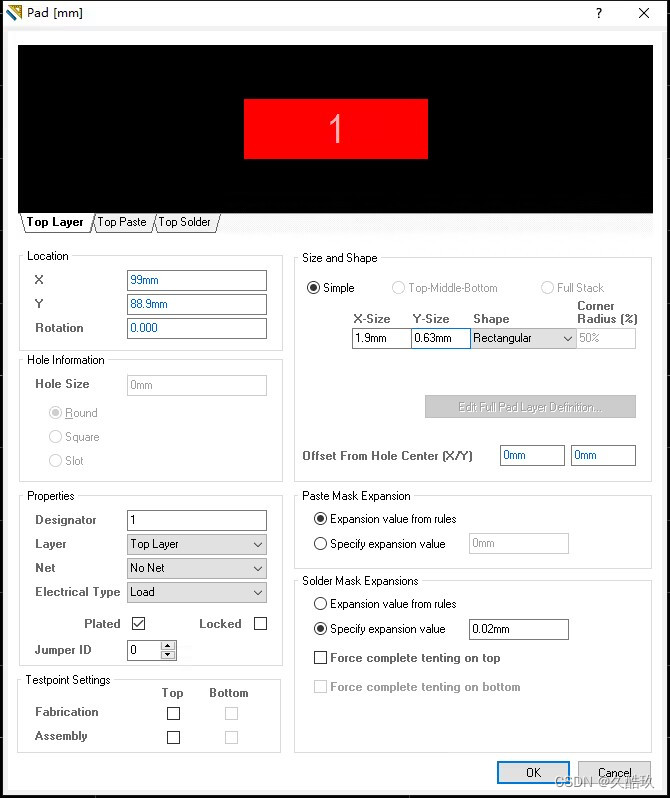
Task: Switch to the Top Solder tab
Action: [x=185, y=222]
